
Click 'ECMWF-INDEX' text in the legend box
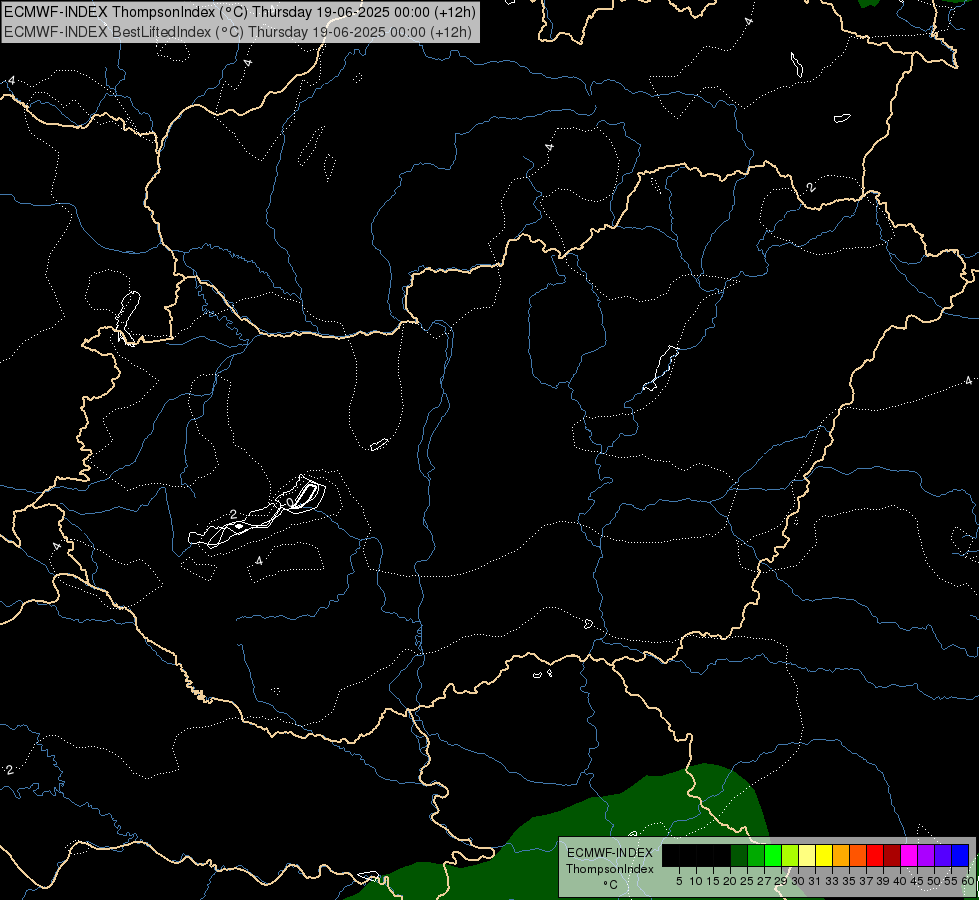(610, 853)
